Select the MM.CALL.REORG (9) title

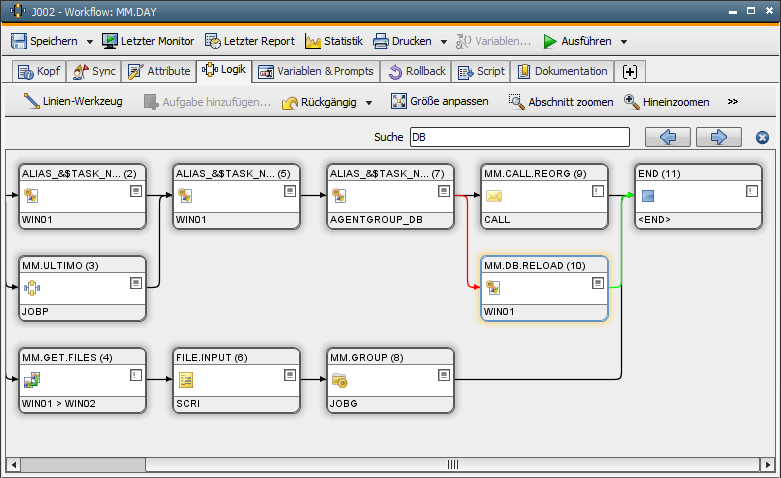[535, 174]
